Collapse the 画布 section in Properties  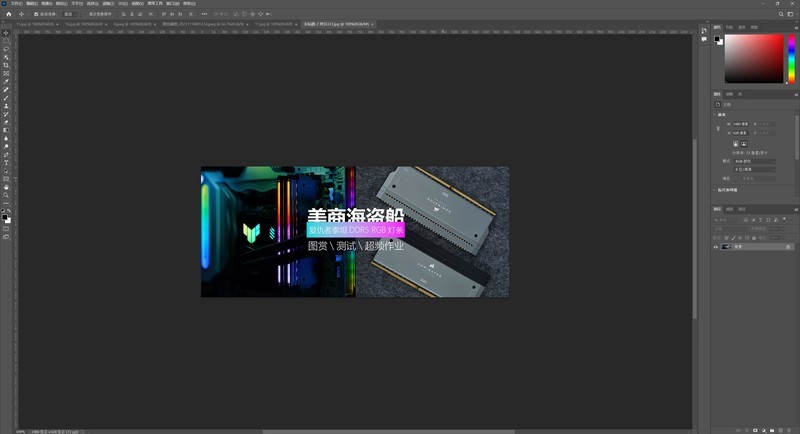(x=714, y=114)
